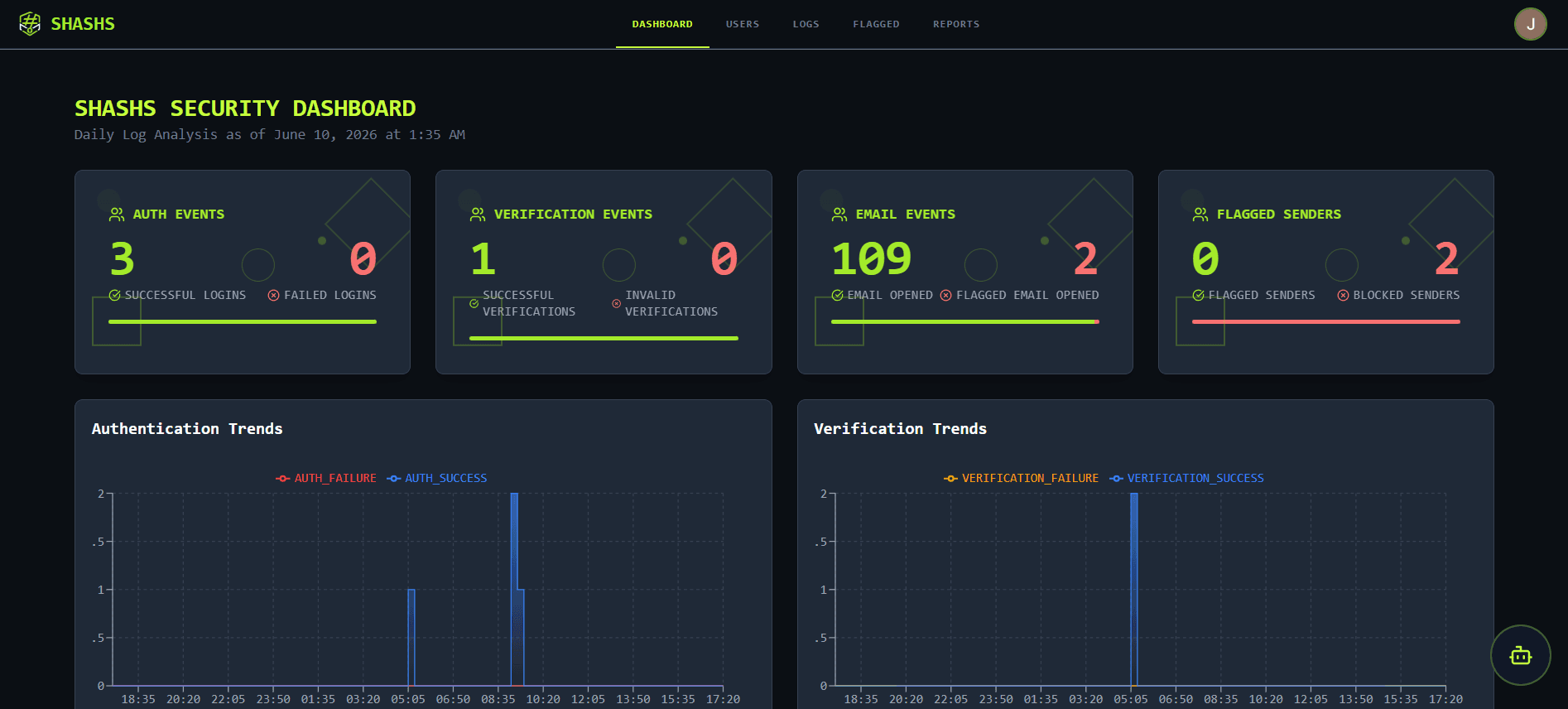Image resolution: width=1568 pixels, height=709 pixels.
Task: Click the blocked senders count 2
Action: [x=1446, y=258]
